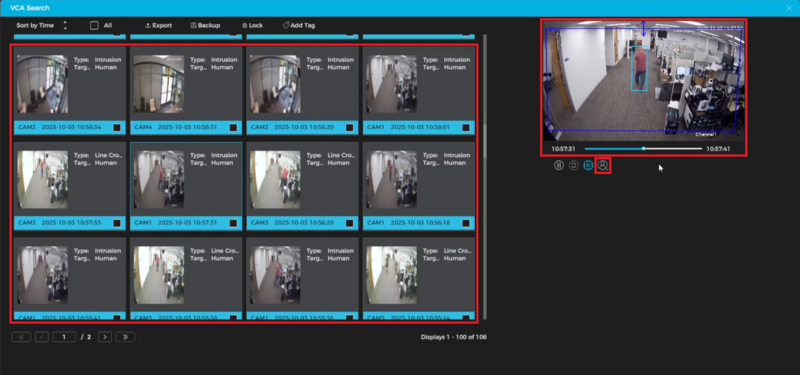Go to the next results page

pos(105,337)
